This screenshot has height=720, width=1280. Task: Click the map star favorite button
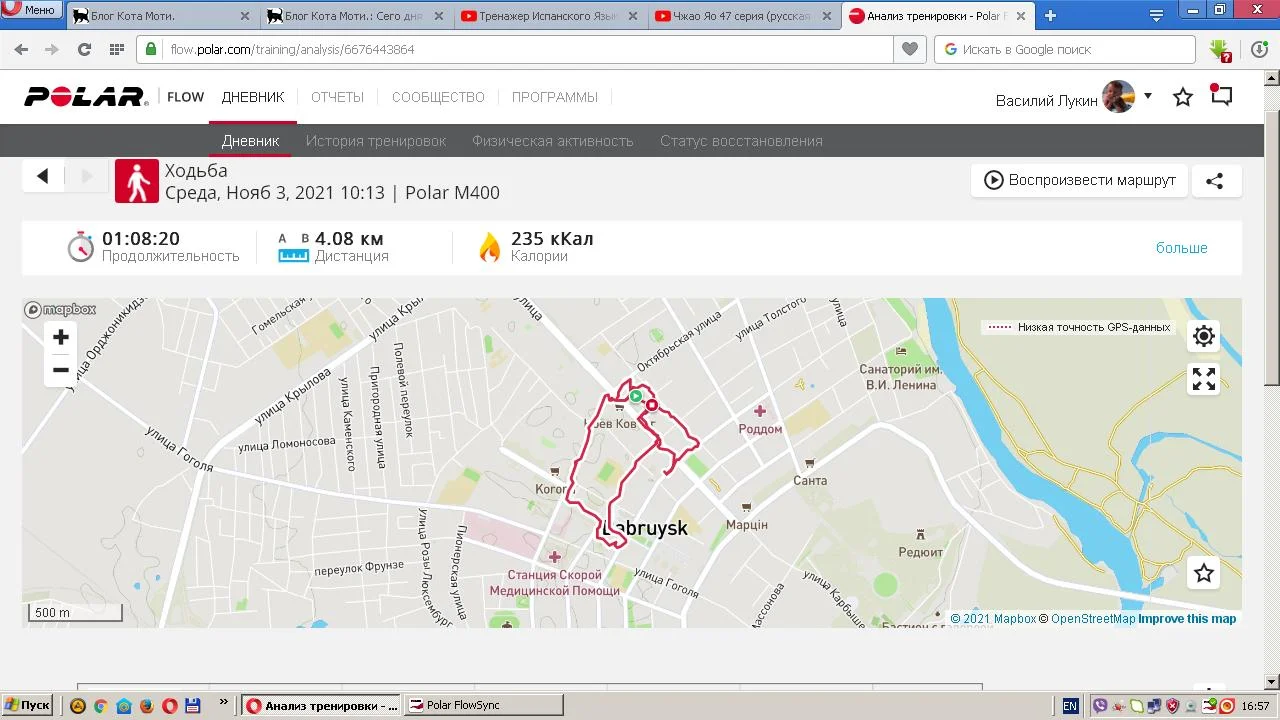click(x=1204, y=573)
